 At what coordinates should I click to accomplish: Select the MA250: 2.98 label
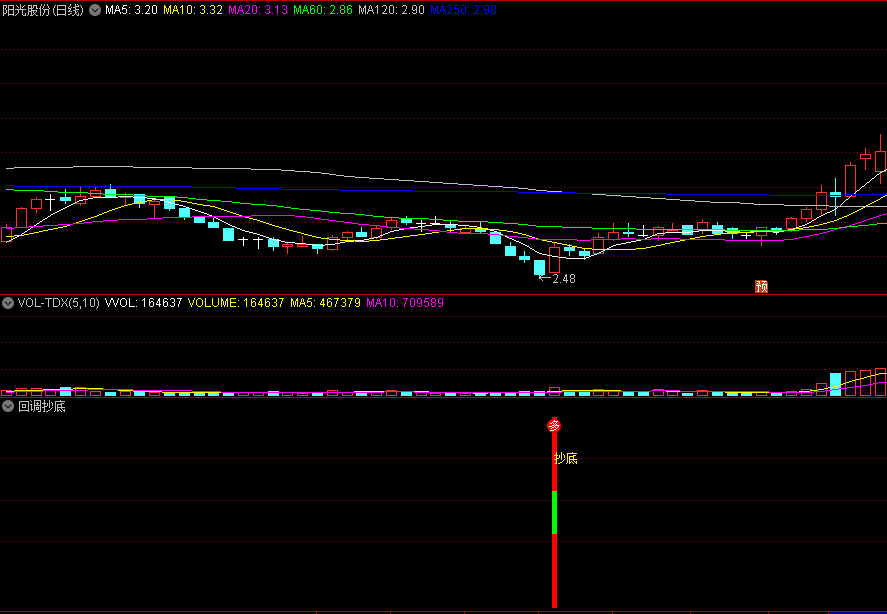pos(463,10)
